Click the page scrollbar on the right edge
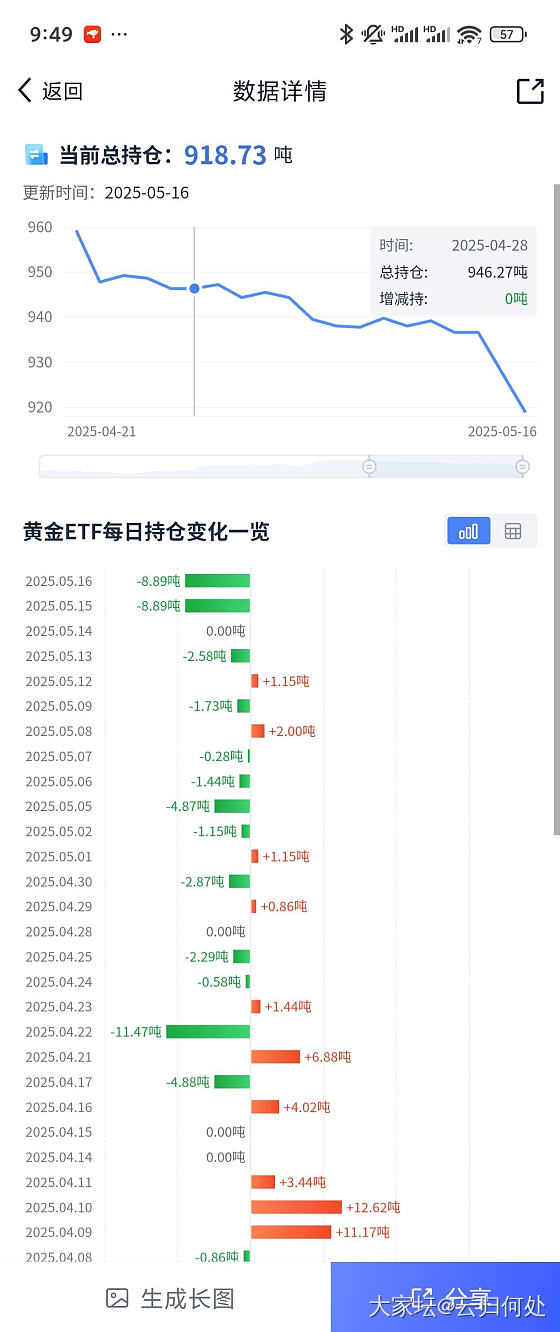Image resolution: width=560 pixels, height=1332 pixels. pyautogui.click(x=556, y=508)
